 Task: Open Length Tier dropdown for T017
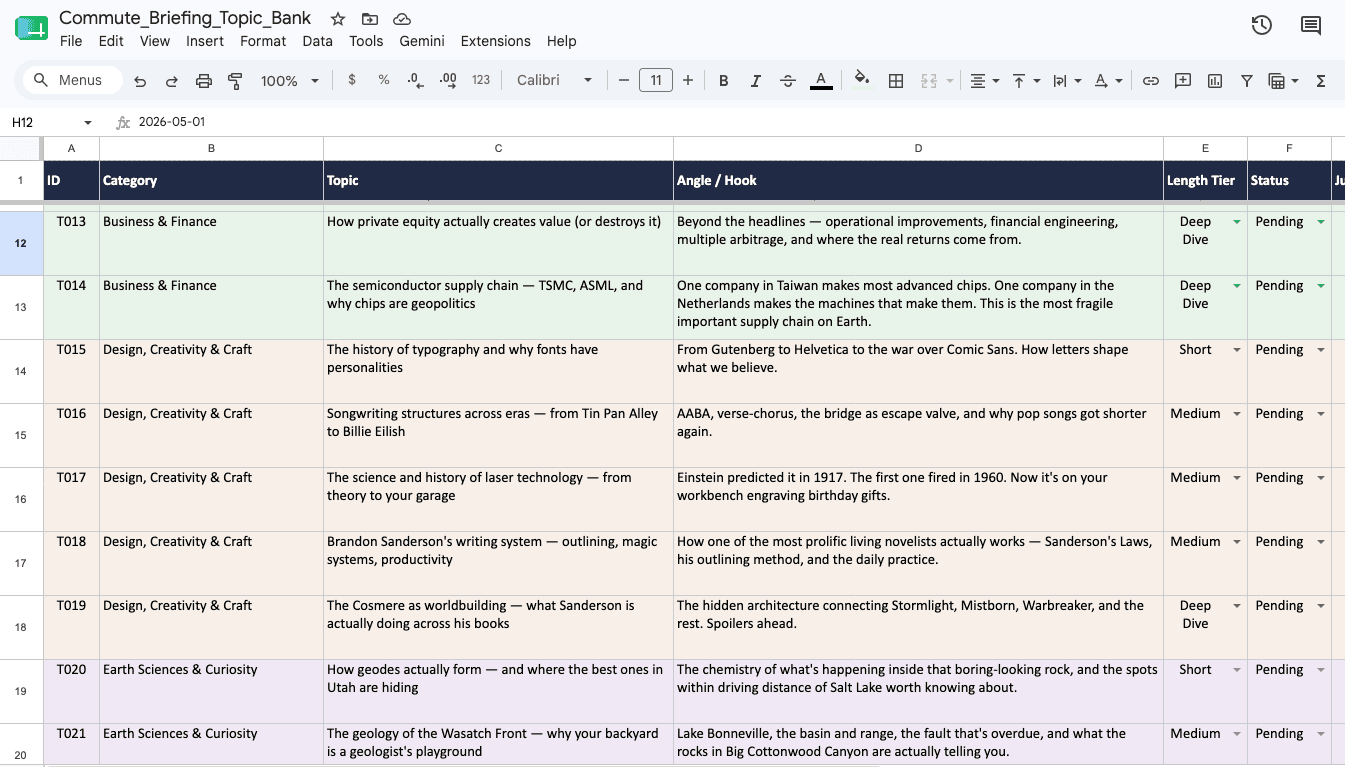[x=1237, y=478]
